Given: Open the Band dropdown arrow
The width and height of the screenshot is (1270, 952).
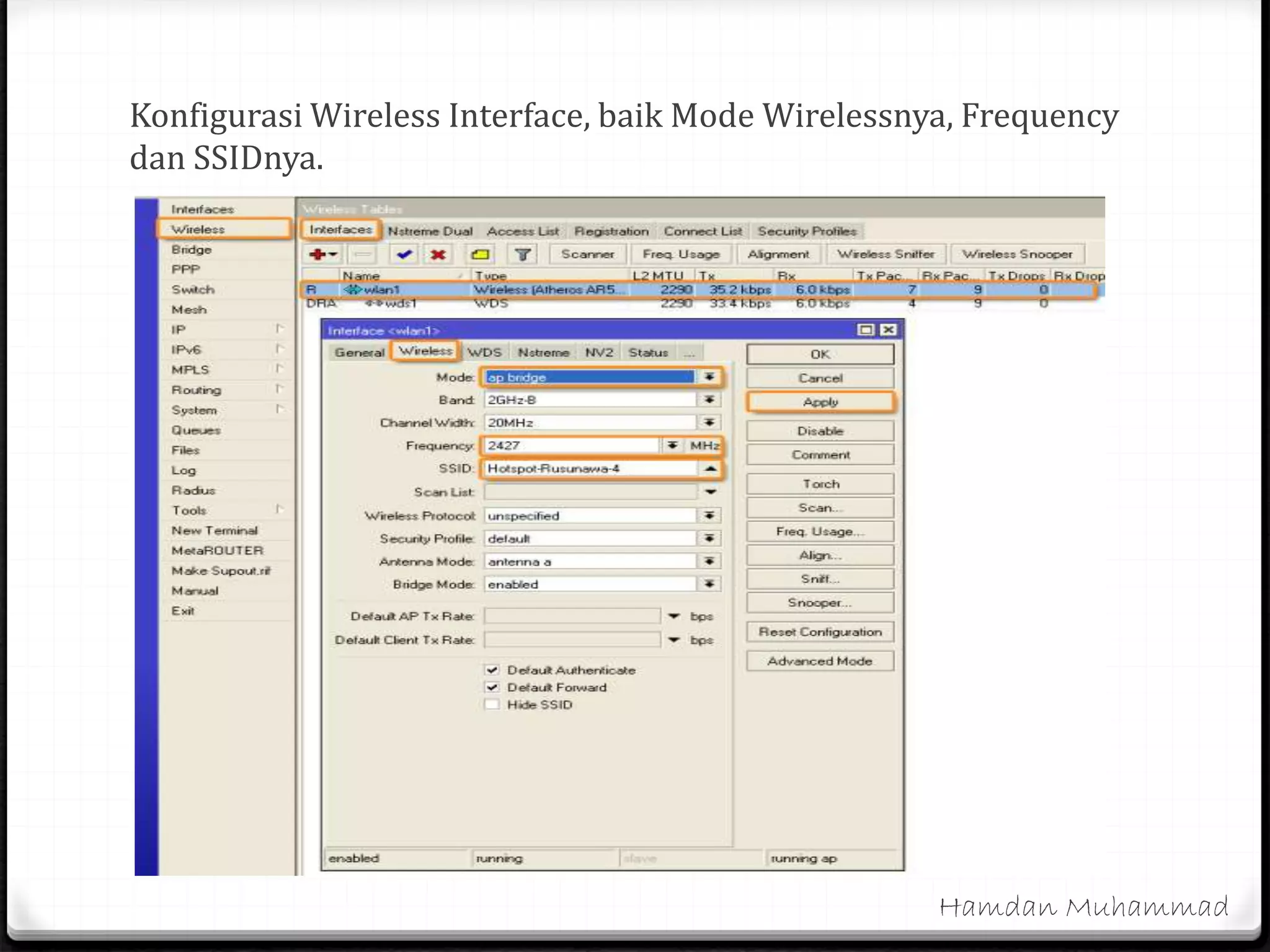Looking at the screenshot, I should (709, 400).
